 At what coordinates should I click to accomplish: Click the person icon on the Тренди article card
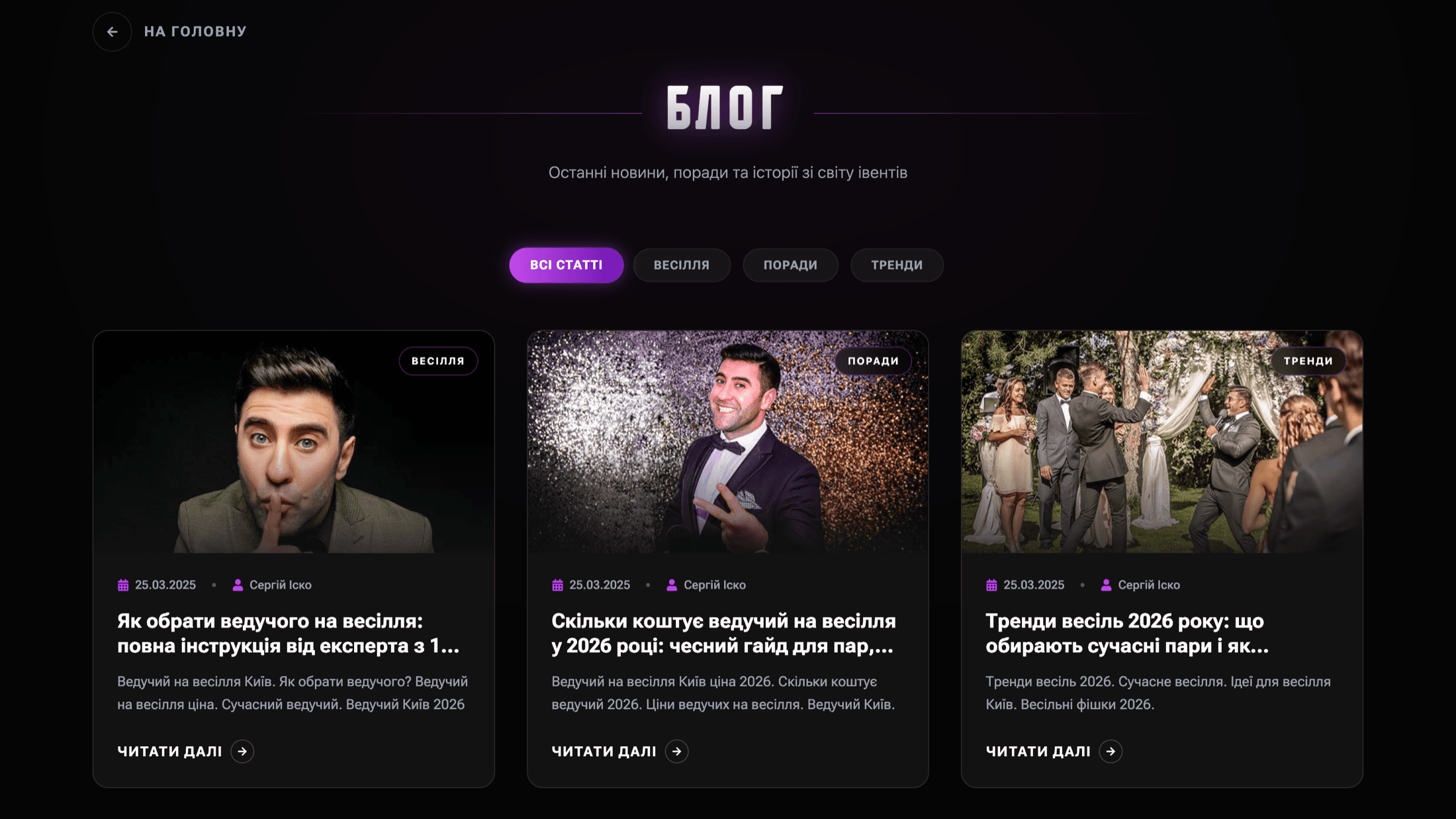pyautogui.click(x=1106, y=585)
